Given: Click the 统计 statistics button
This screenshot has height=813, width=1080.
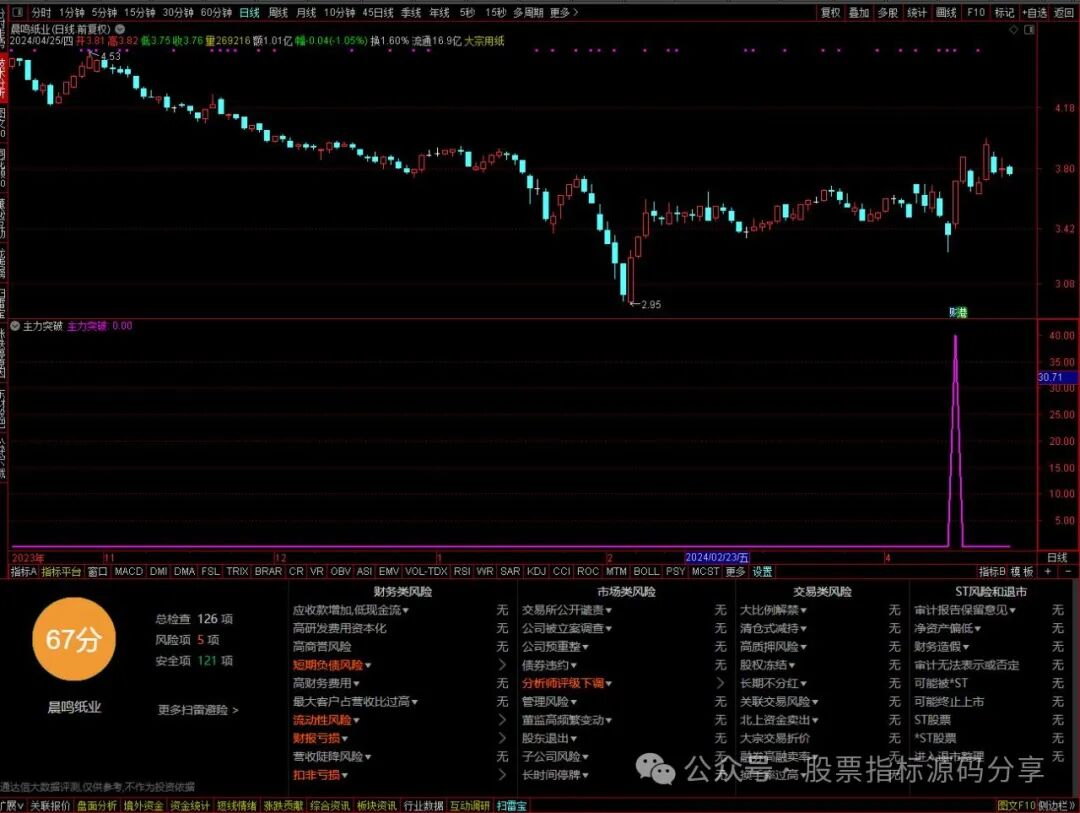Looking at the screenshot, I should 917,12.
